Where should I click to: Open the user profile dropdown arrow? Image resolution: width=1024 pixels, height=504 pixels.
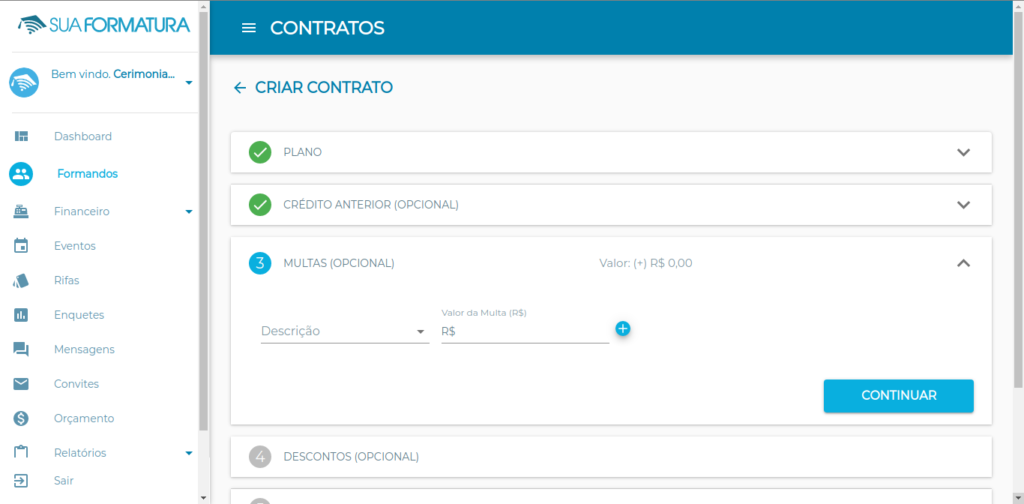[189, 83]
